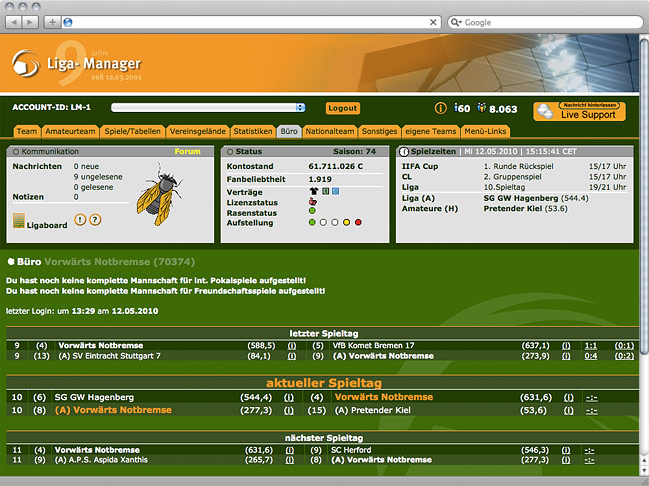Viewport: 649px width, 486px height.
Task: Open the orange circled info icon
Action: point(440,108)
